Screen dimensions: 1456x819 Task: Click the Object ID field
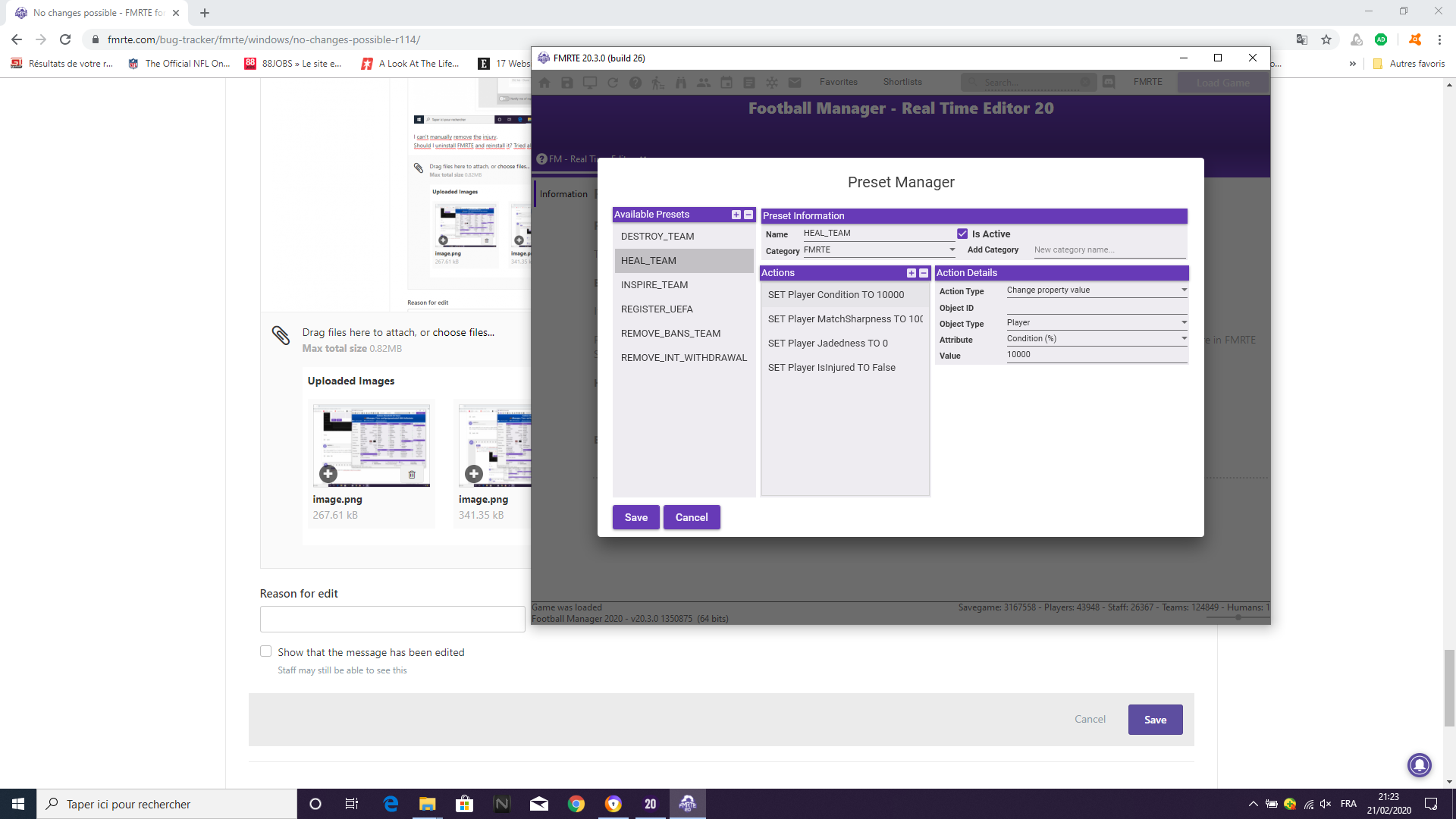(1097, 307)
